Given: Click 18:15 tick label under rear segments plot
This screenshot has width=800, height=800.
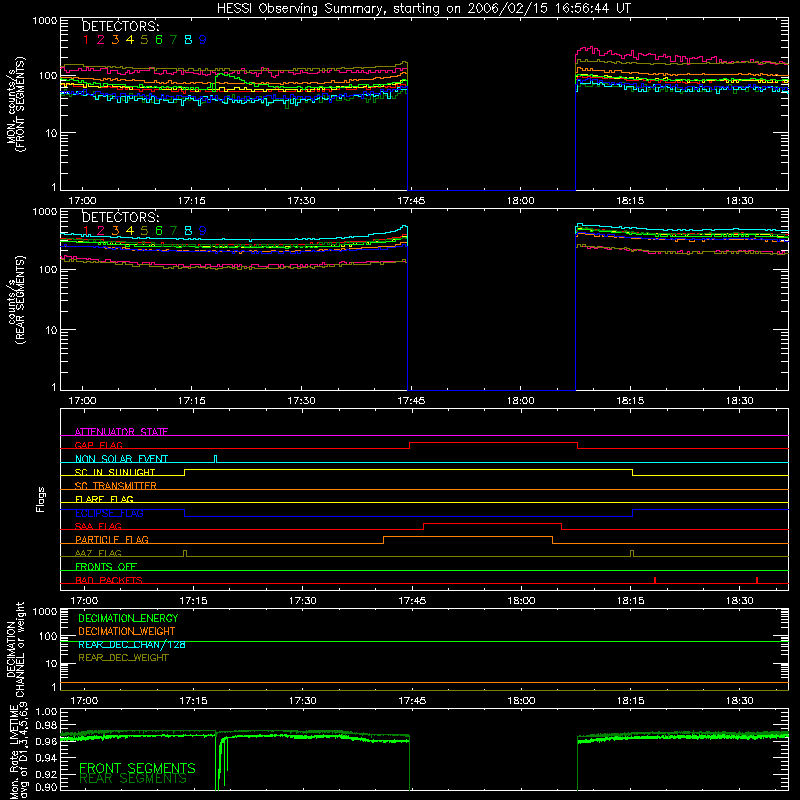Looking at the screenshot, I should 630,401.
